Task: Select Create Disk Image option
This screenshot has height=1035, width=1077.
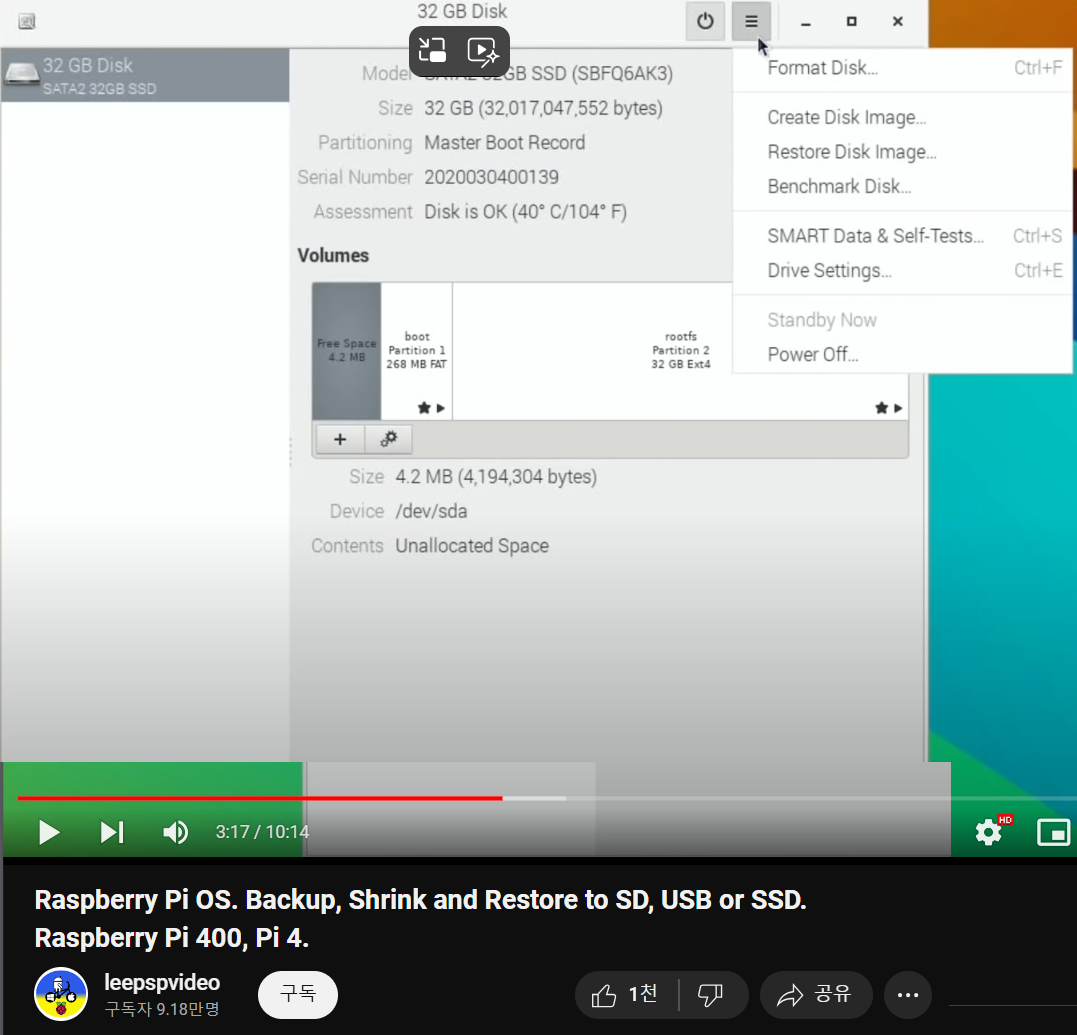Action: click(x=846, y=117)
